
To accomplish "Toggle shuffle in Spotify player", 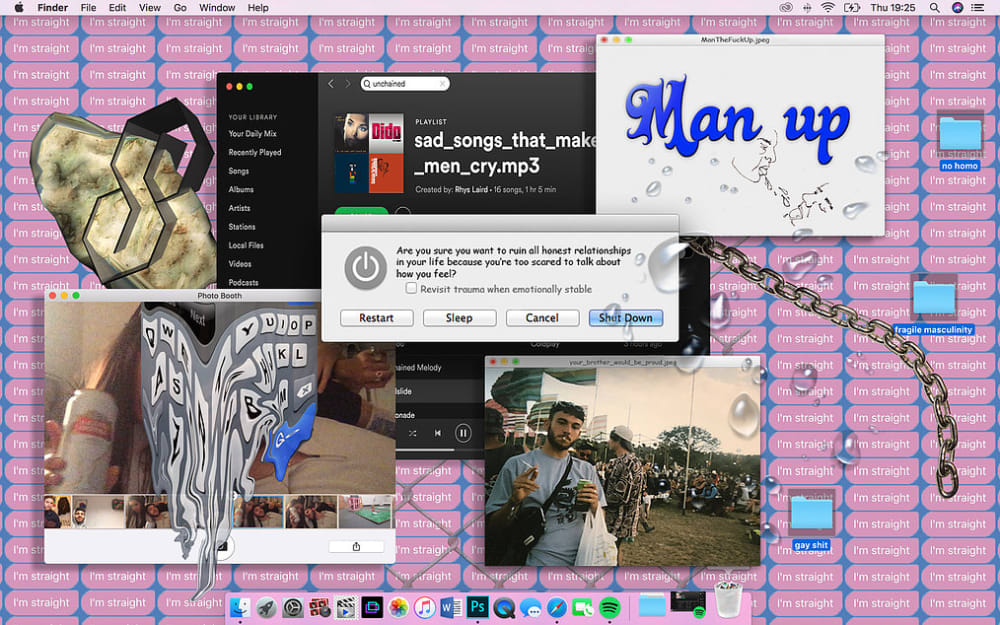I will coord(413,433).
